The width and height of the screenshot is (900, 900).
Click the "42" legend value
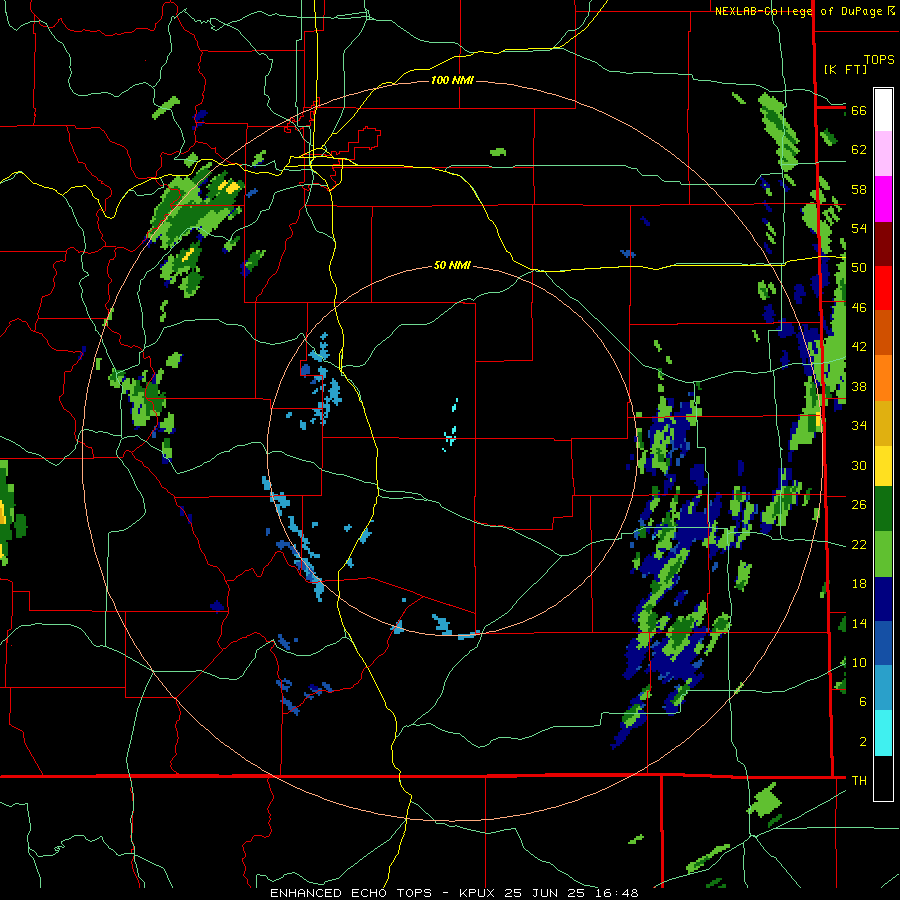pos(859,347)
